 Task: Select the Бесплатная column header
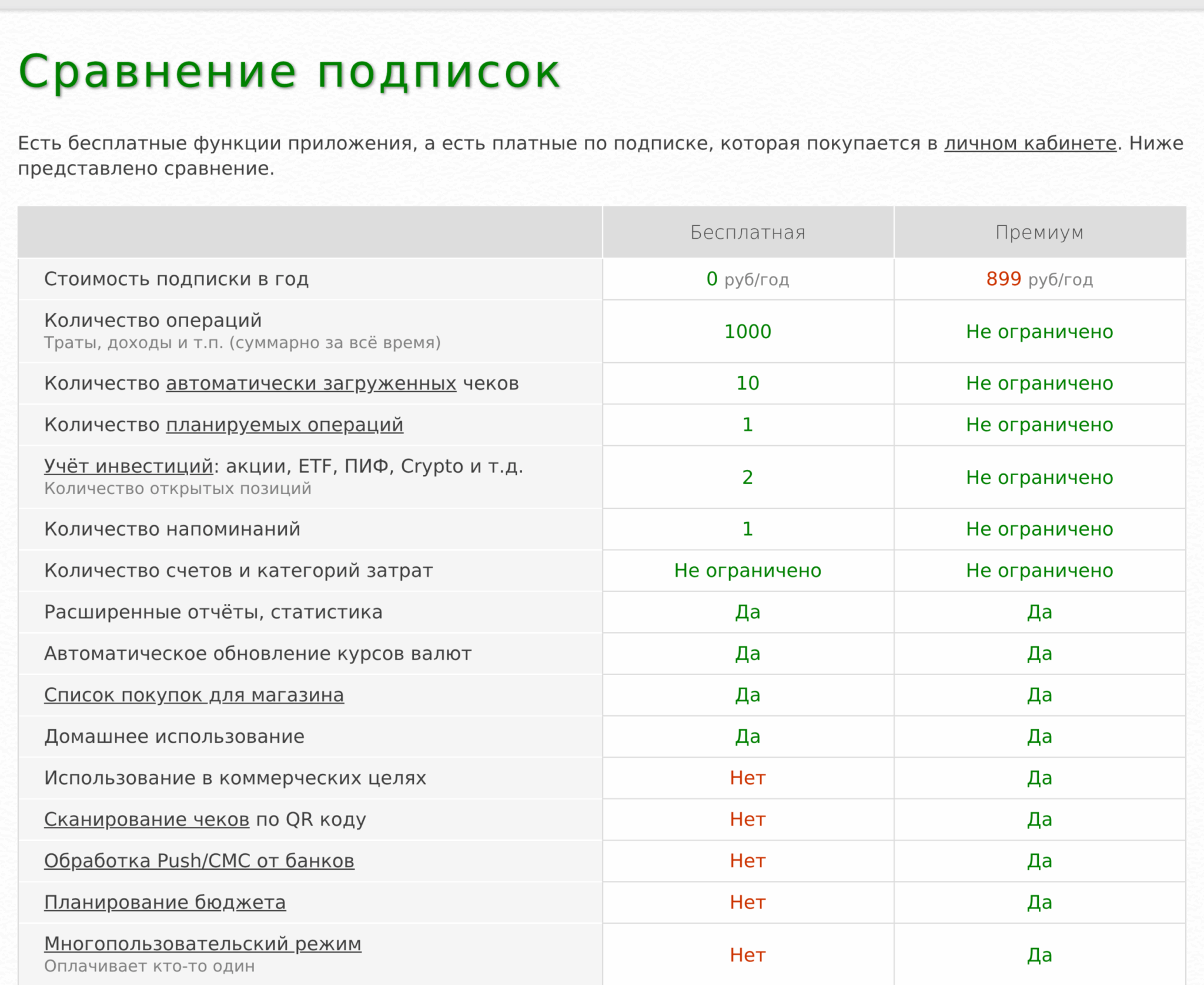pos(748,232)
